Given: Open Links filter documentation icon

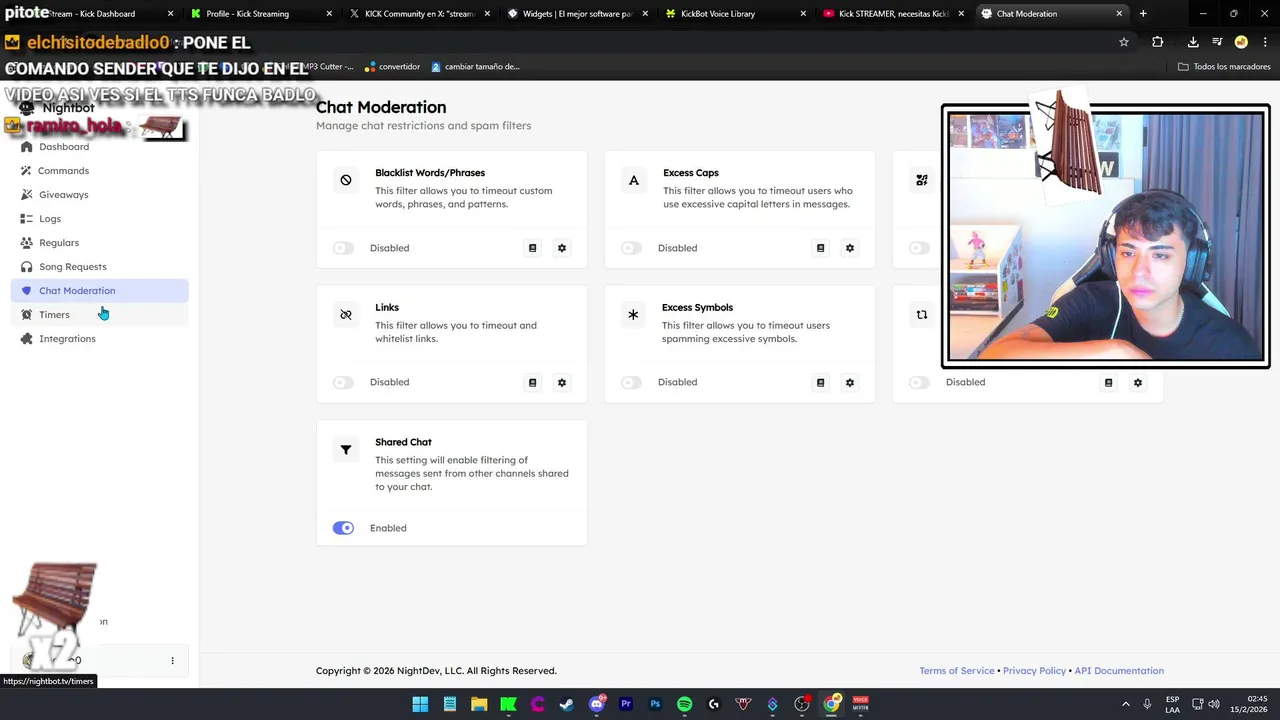Looking at the screenshot, I should tap(532, 382).
